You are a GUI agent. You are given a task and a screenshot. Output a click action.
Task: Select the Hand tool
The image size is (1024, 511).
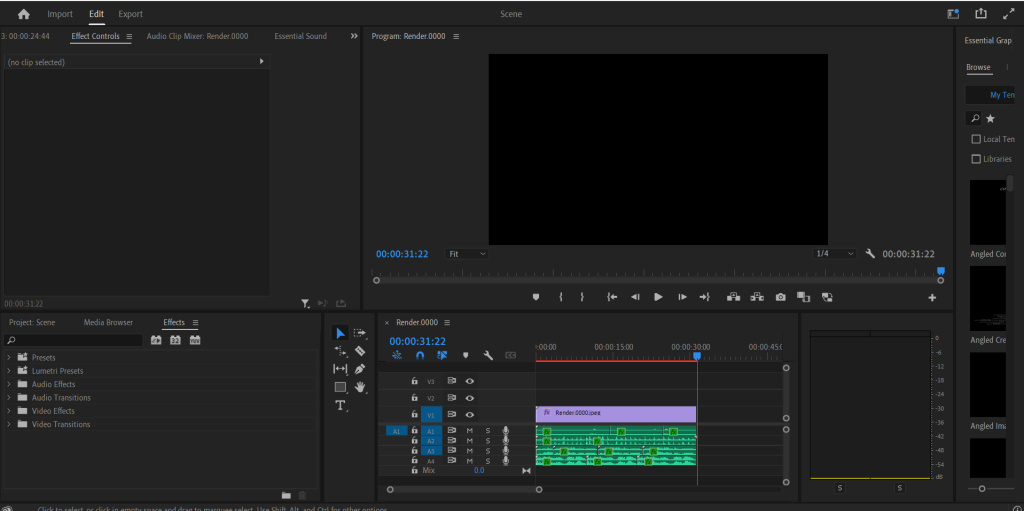(x=360, y=387)
